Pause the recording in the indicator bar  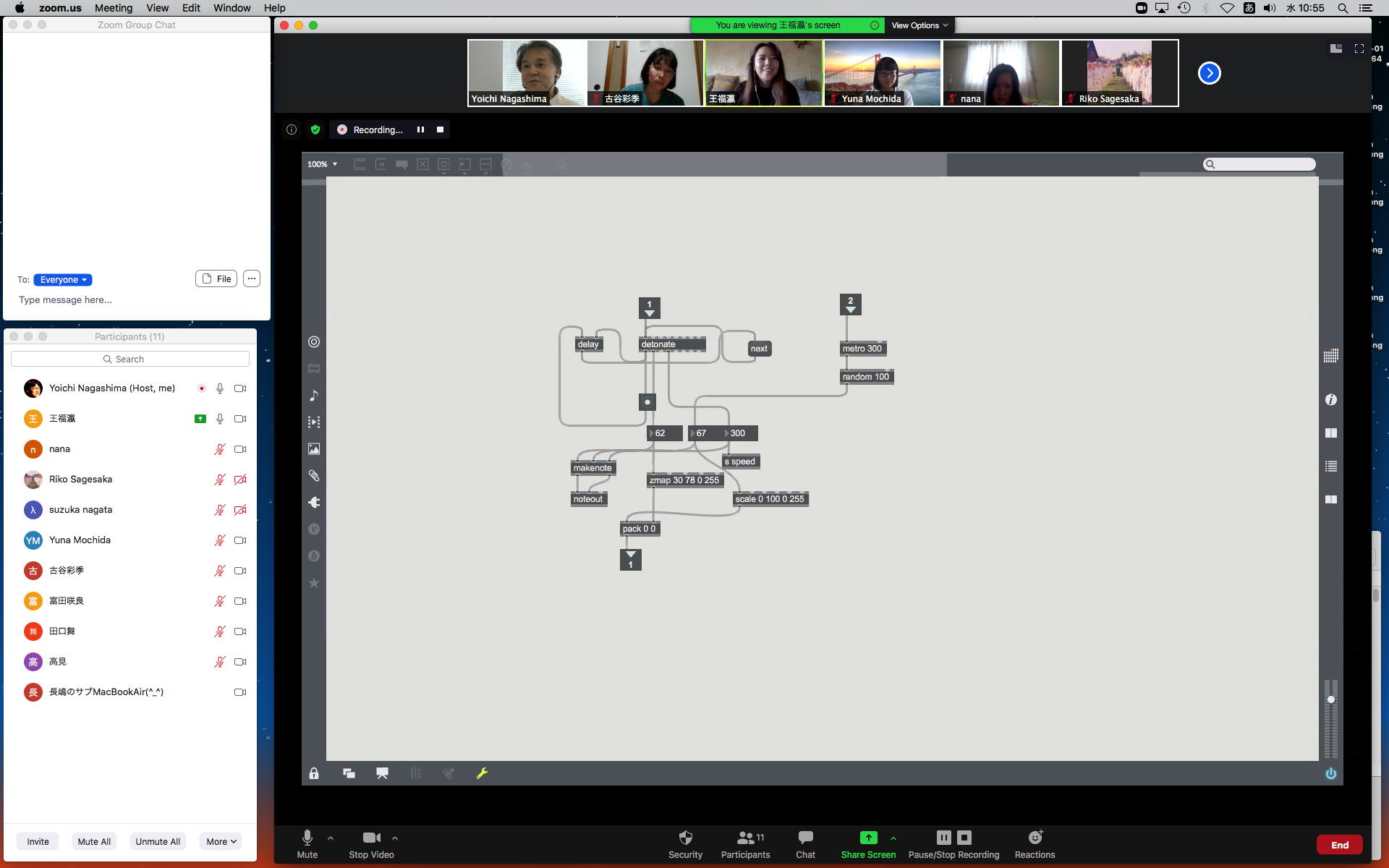tap(420, 129)
